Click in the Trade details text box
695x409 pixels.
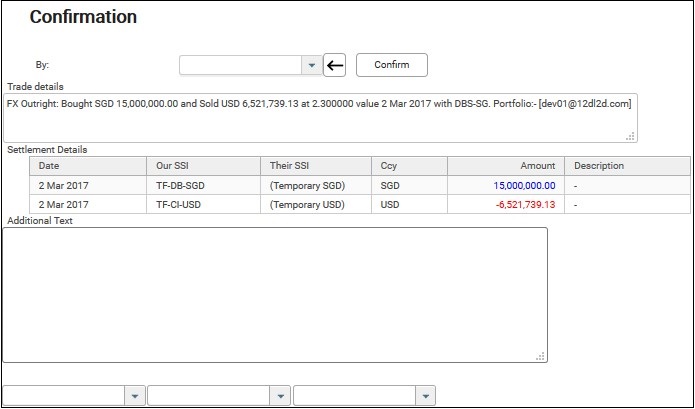click(319, 118)
